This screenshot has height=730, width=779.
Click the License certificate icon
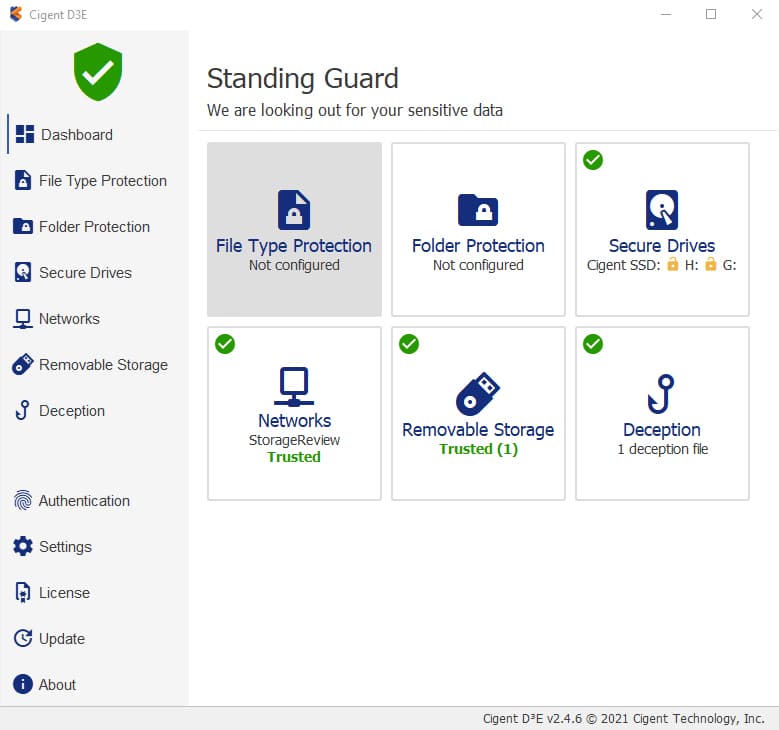click(x=23, y=592)
